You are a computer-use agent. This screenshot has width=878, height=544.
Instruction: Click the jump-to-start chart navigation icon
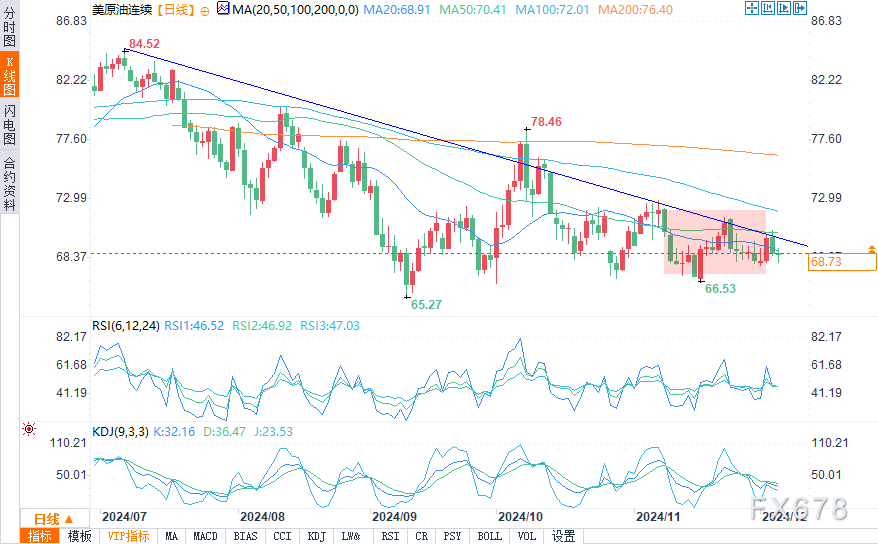pyautogui.click(x=768, y=8)
